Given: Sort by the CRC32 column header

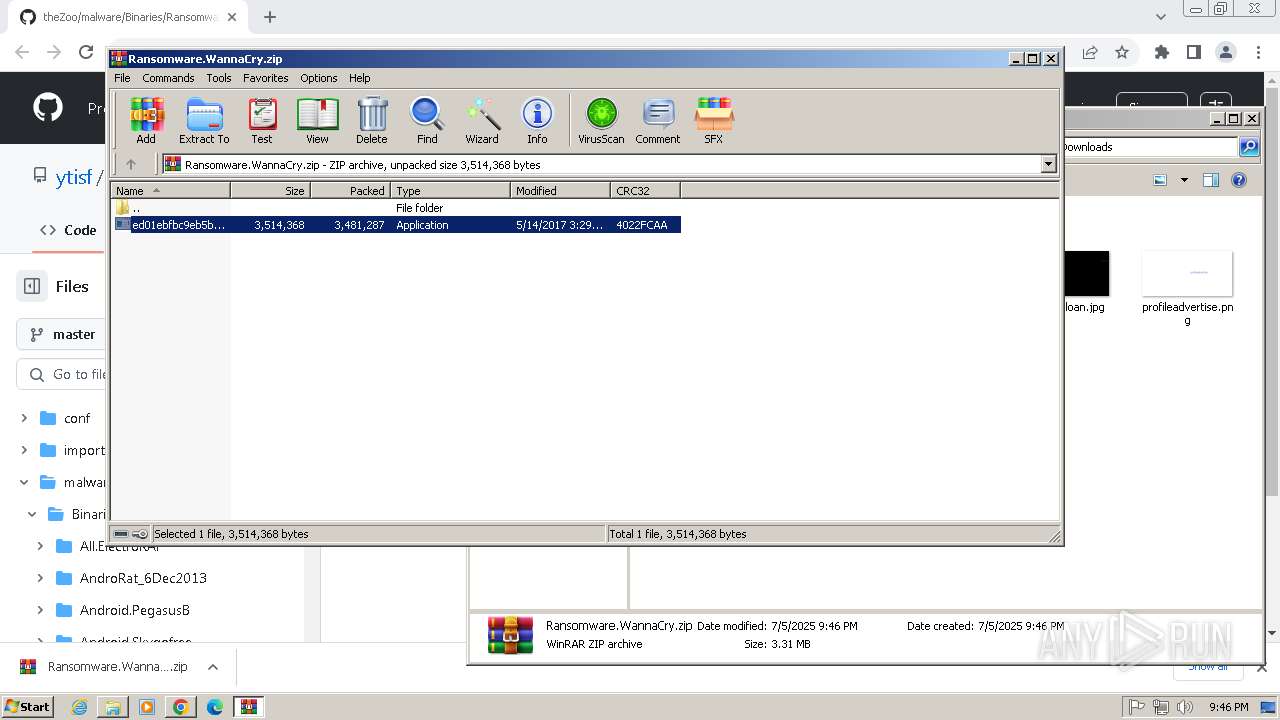Looking at the screenshot, I should (646, 190).
